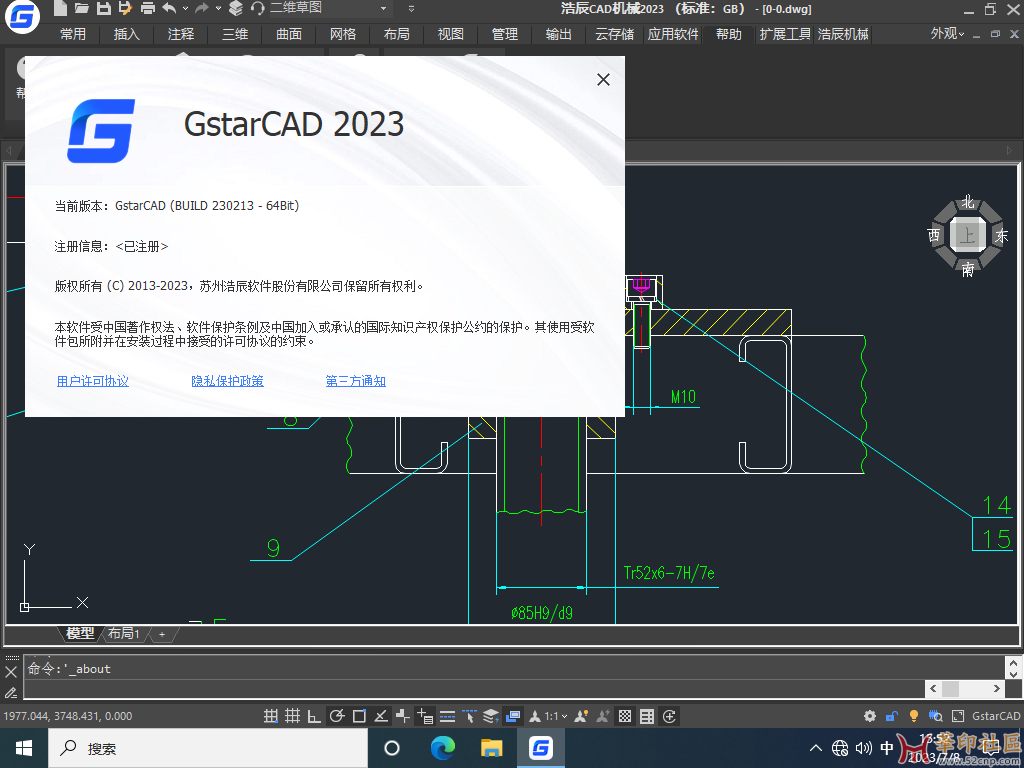Toggle lineweight display in status bar
The image size is (1024, 768).
[x=447, y=716]
